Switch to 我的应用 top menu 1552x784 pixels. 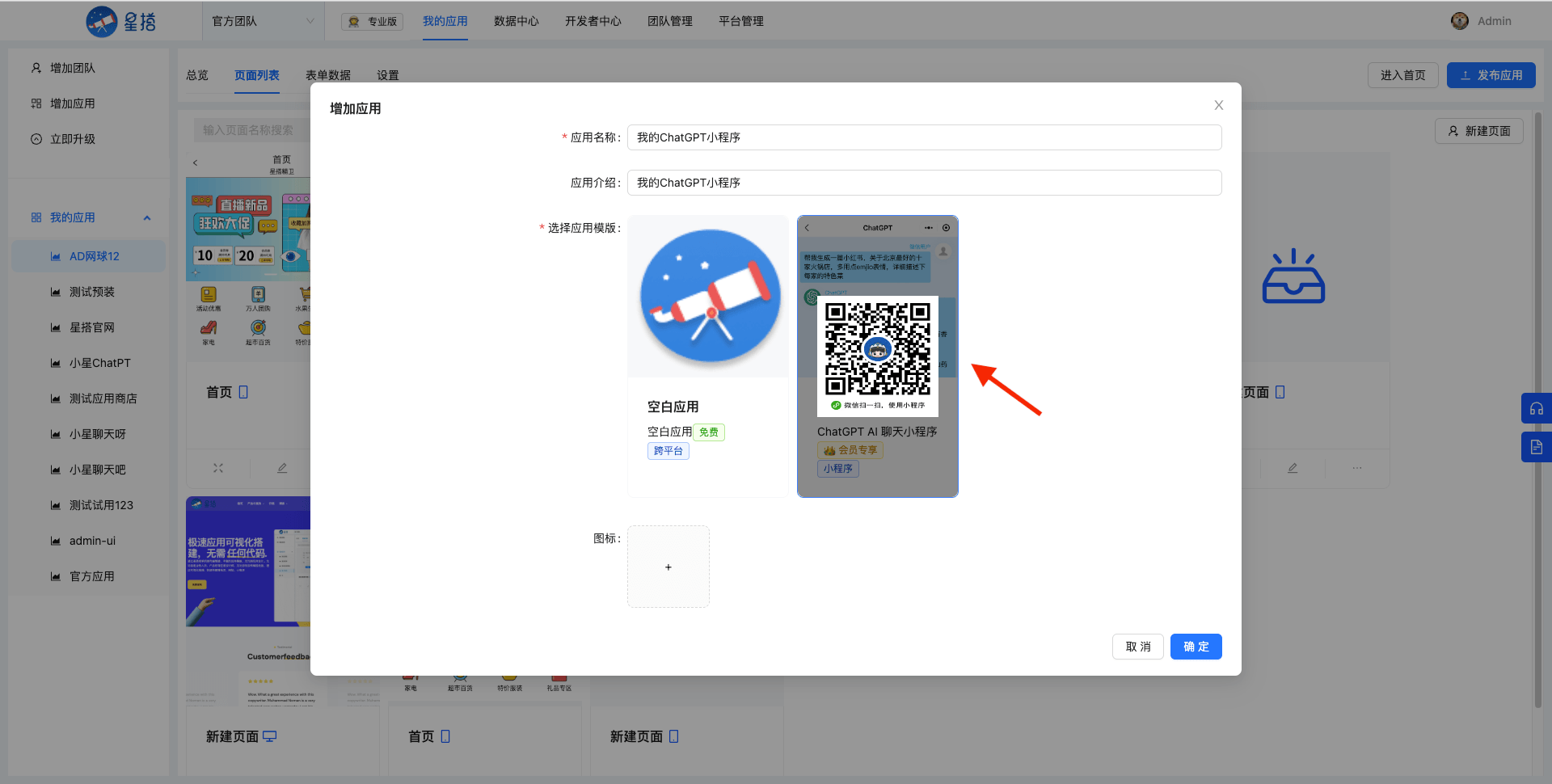pyautogui.click(x=445, y=21)
